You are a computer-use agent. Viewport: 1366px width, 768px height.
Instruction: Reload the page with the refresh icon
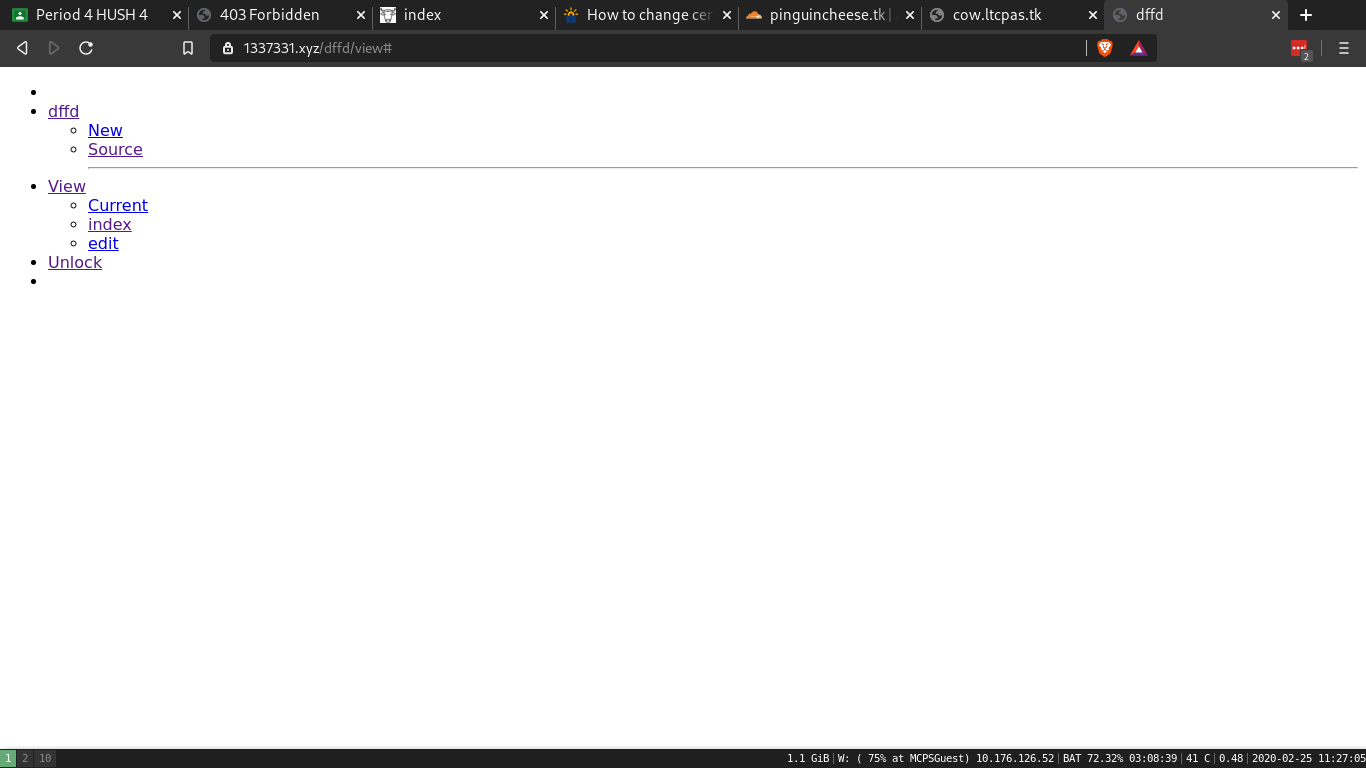click(86, 48)
